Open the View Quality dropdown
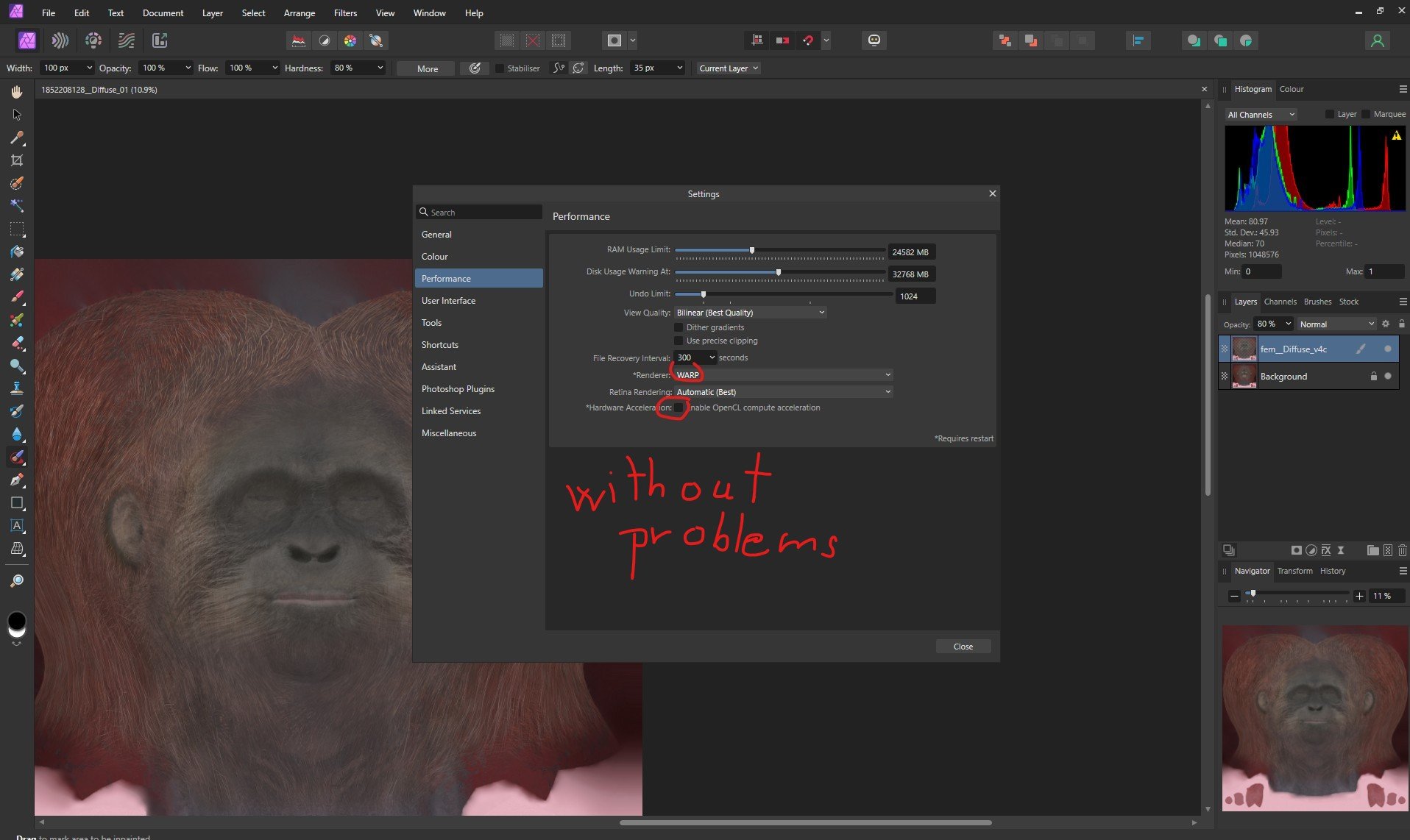This screenshot has height=840, width=1410. tap(750, 313)
